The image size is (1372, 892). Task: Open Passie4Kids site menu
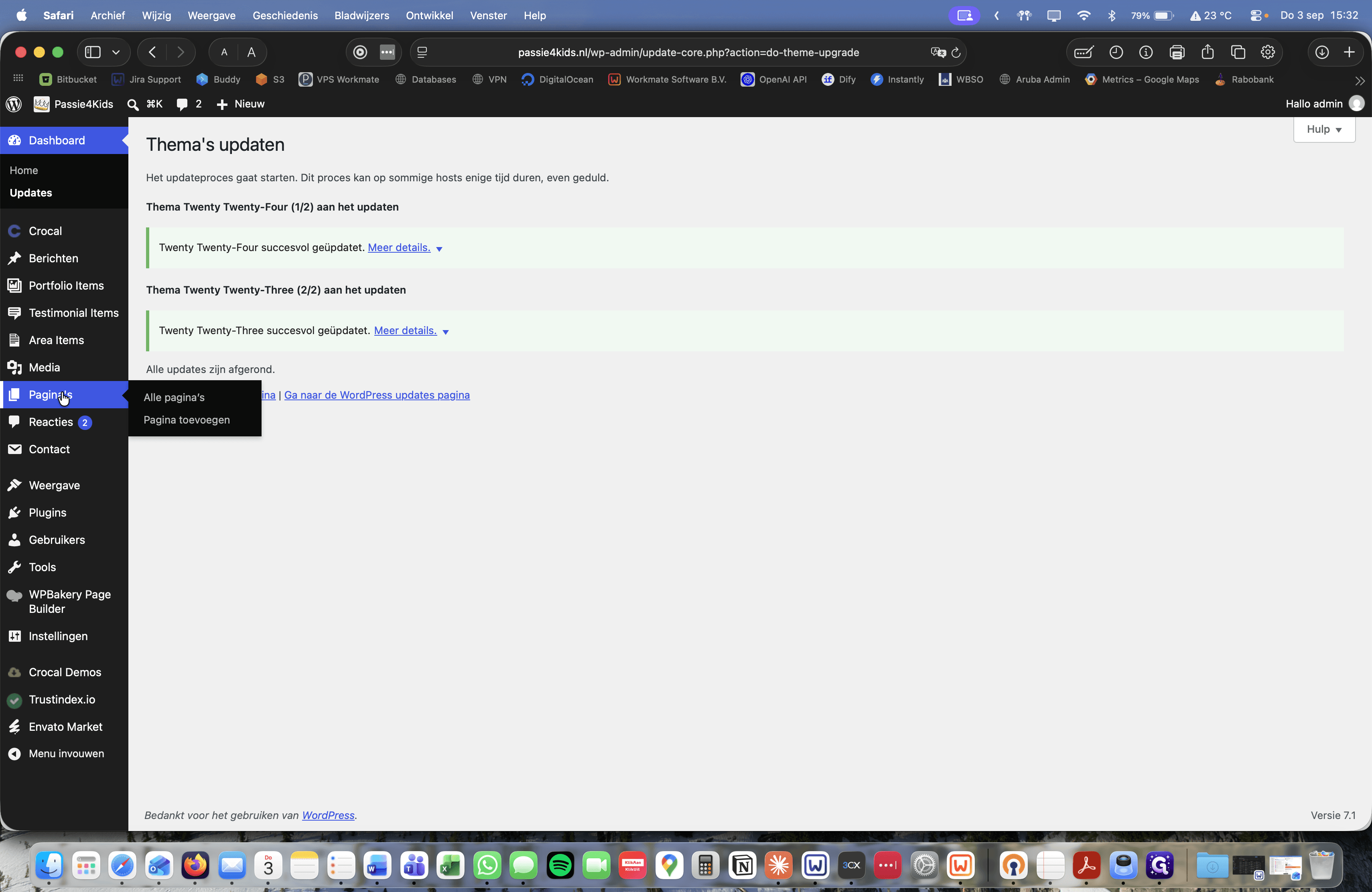[73, 104]
